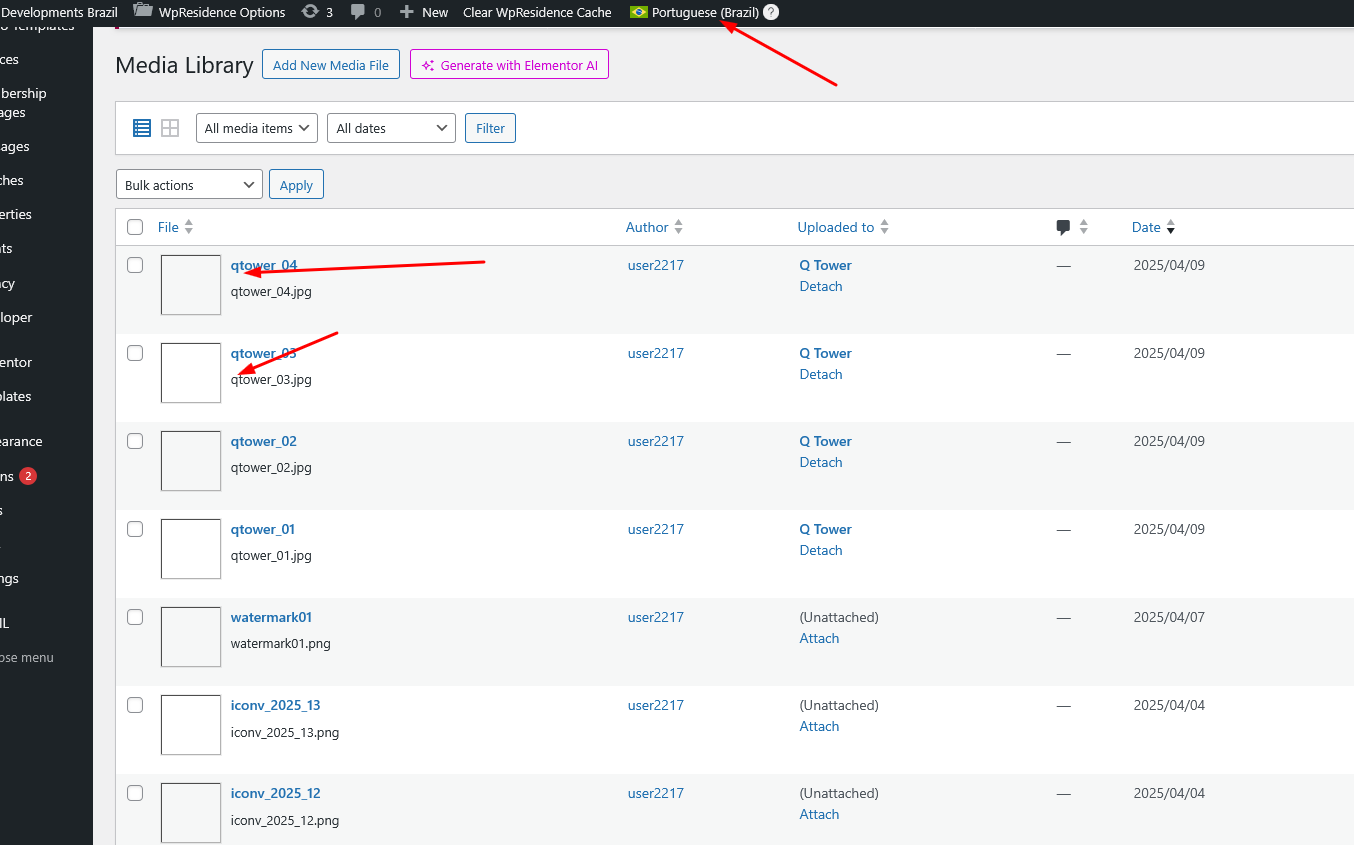Click the Add New Media File button
The image size is (1354, 845).
click(x=331, y=65)
